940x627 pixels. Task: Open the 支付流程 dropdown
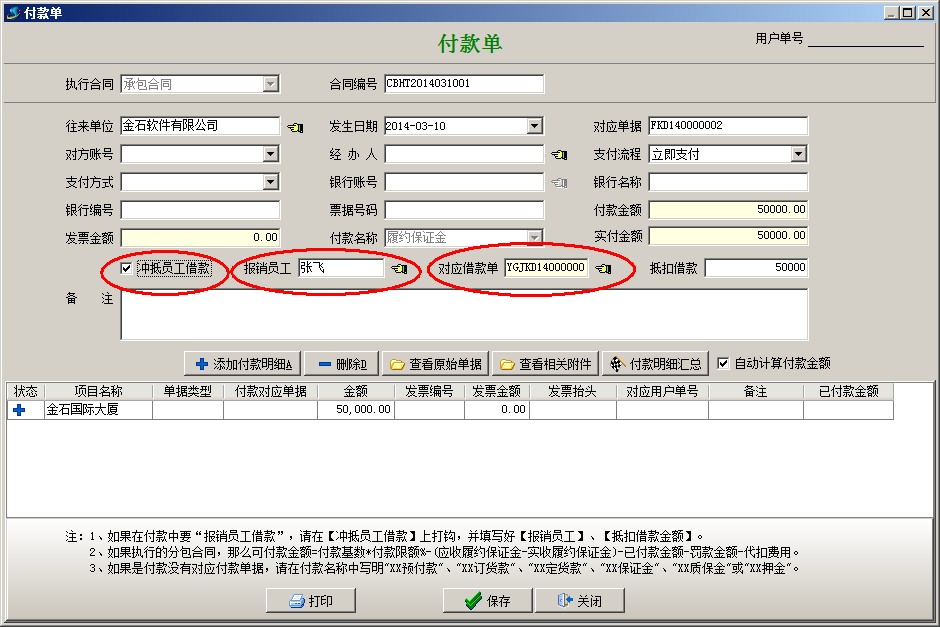point(798,154)
